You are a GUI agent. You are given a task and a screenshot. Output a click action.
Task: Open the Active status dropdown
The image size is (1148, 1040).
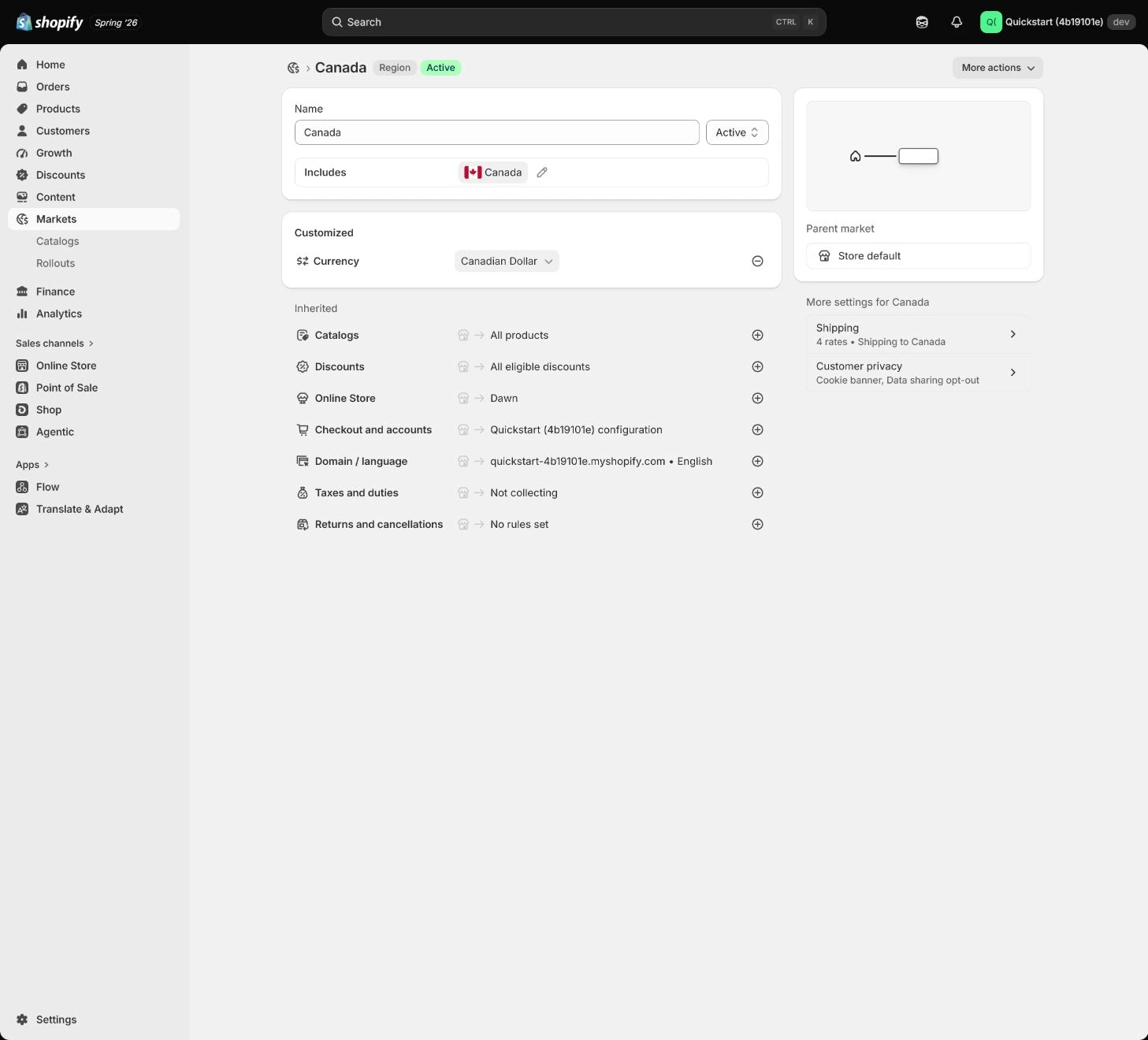pos(737,132)
